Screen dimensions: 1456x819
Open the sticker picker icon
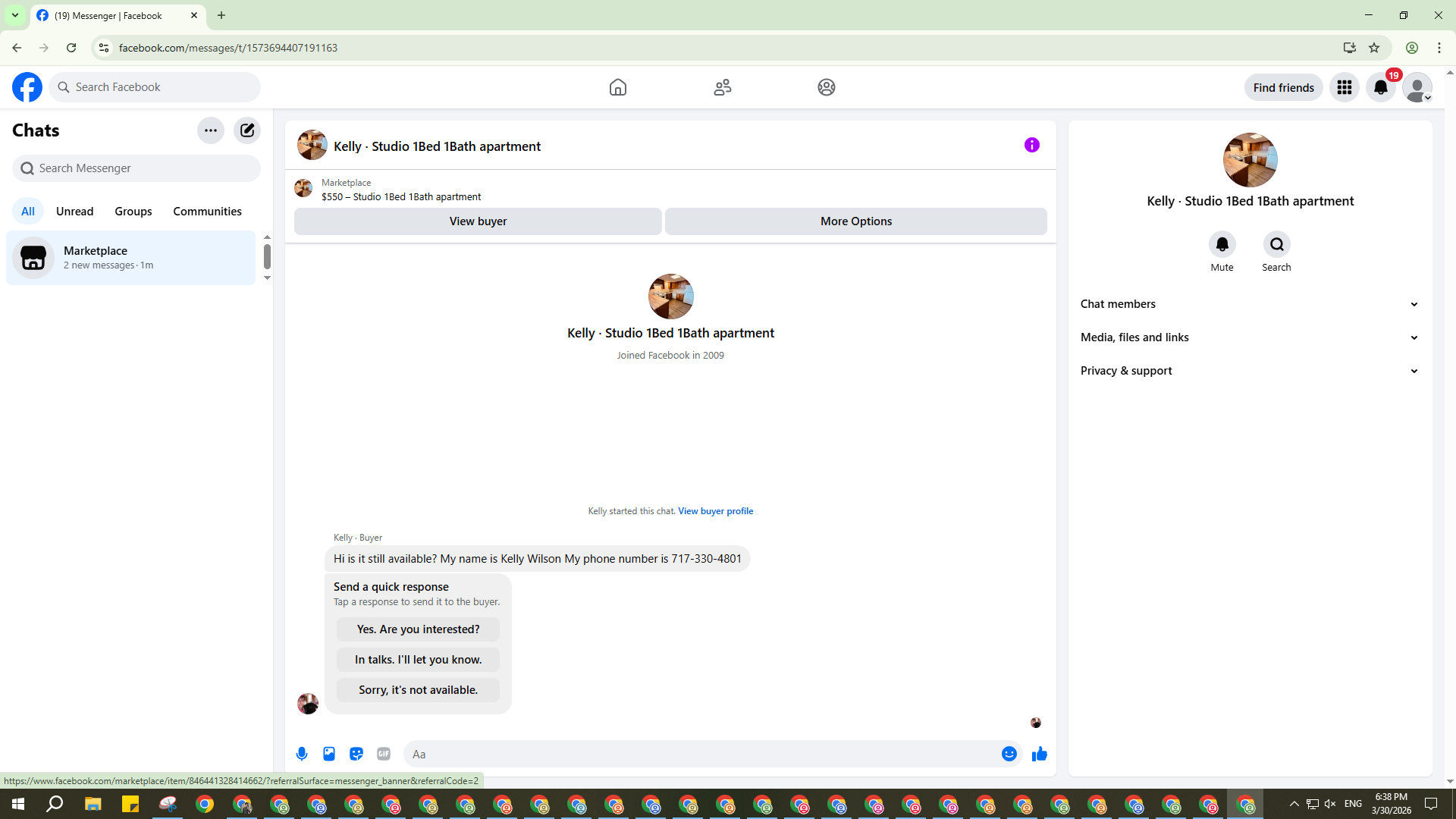click(x=356, y=754)
